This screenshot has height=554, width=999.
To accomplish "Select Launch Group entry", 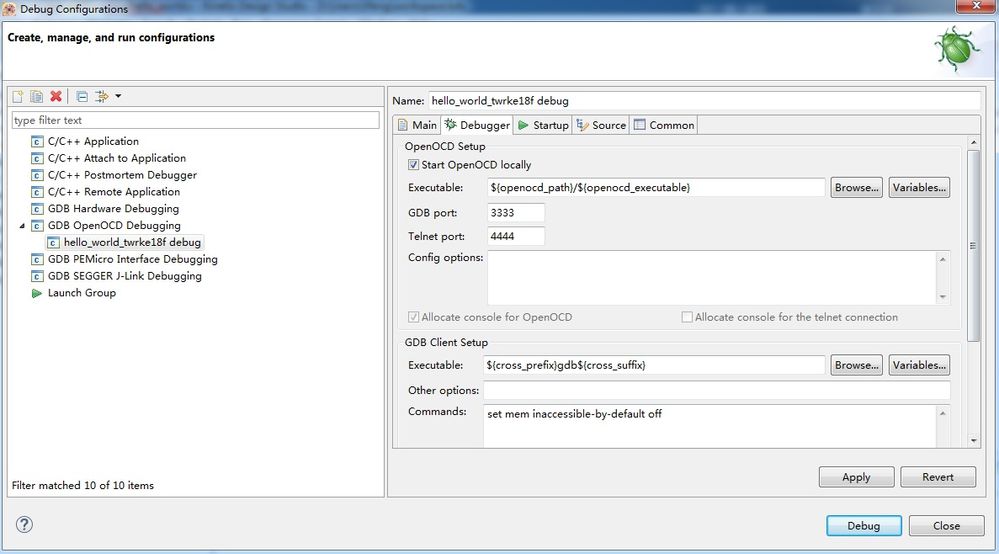I will click(x=82, y=293).
